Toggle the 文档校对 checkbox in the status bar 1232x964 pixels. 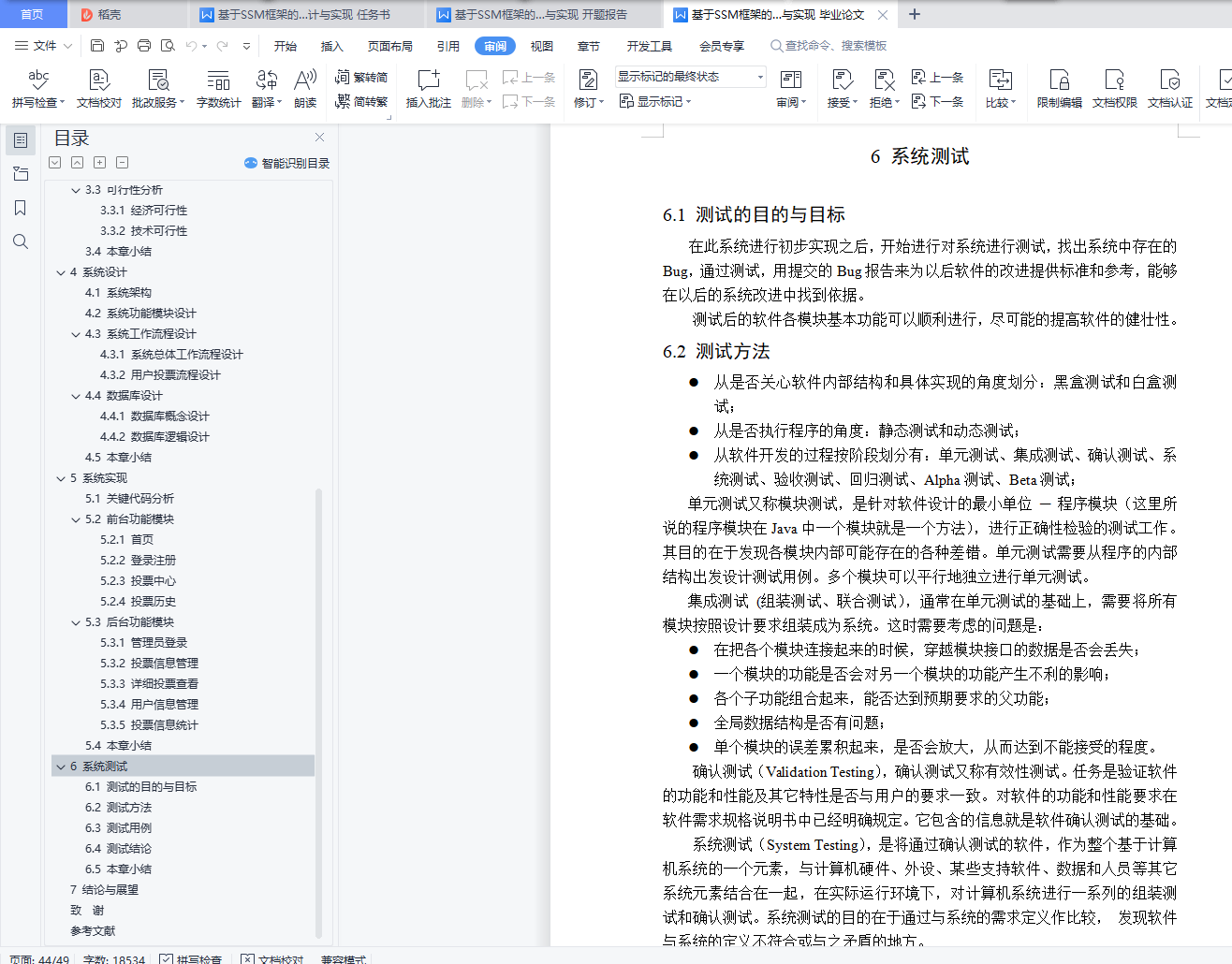click(x=247, y=959)
